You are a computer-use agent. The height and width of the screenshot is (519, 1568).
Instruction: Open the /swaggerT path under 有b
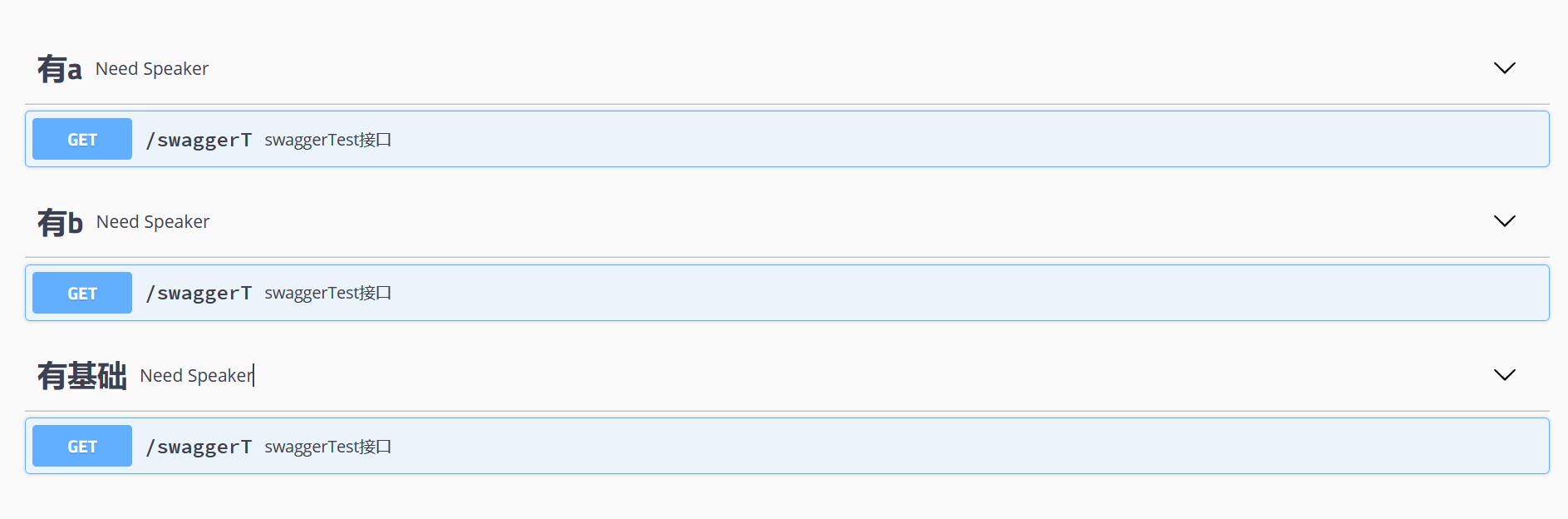click(x=199, y=293)
